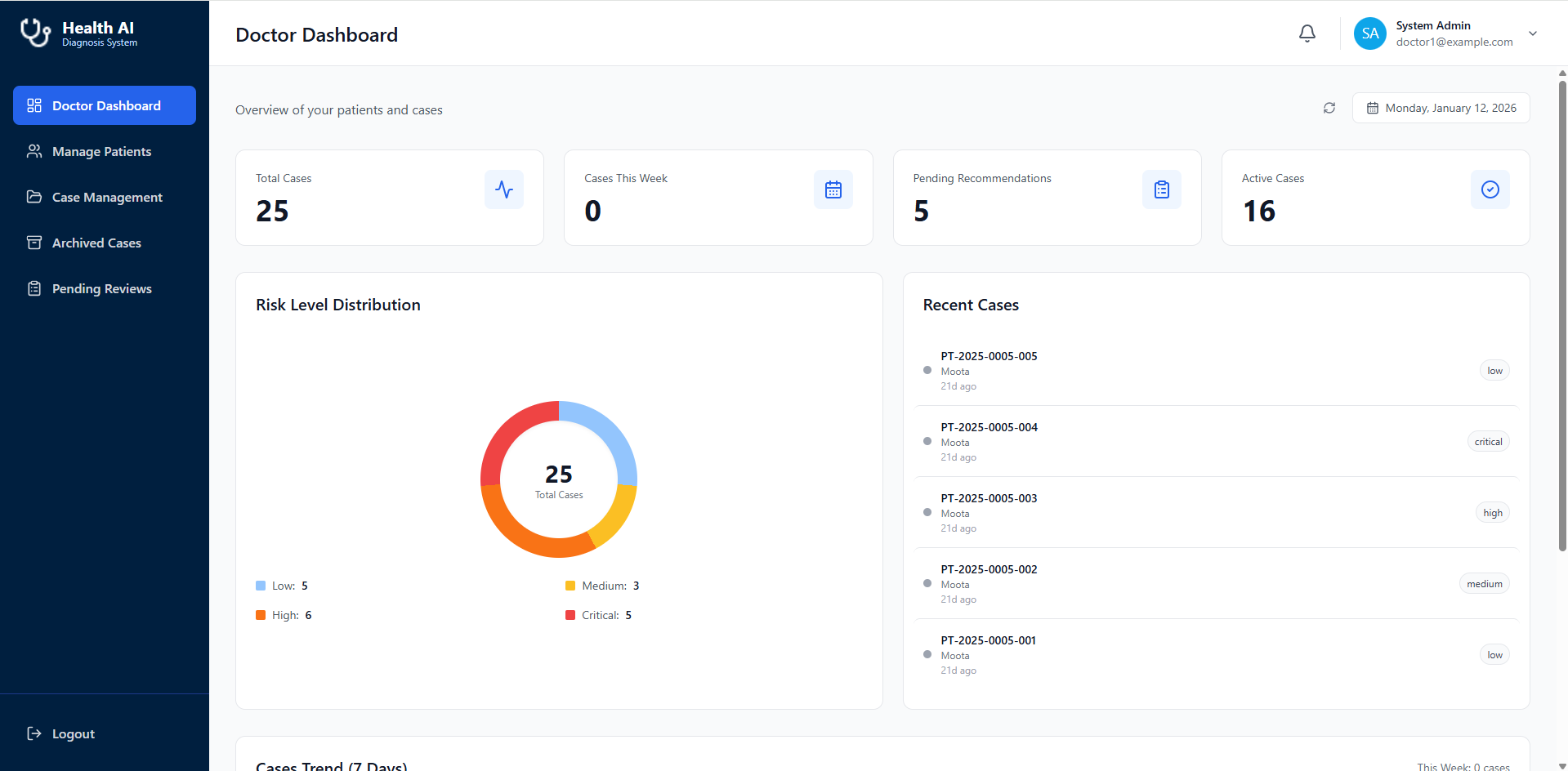
Task: Refresh the dashboard data icon
Action: (x=1329, y=108)
